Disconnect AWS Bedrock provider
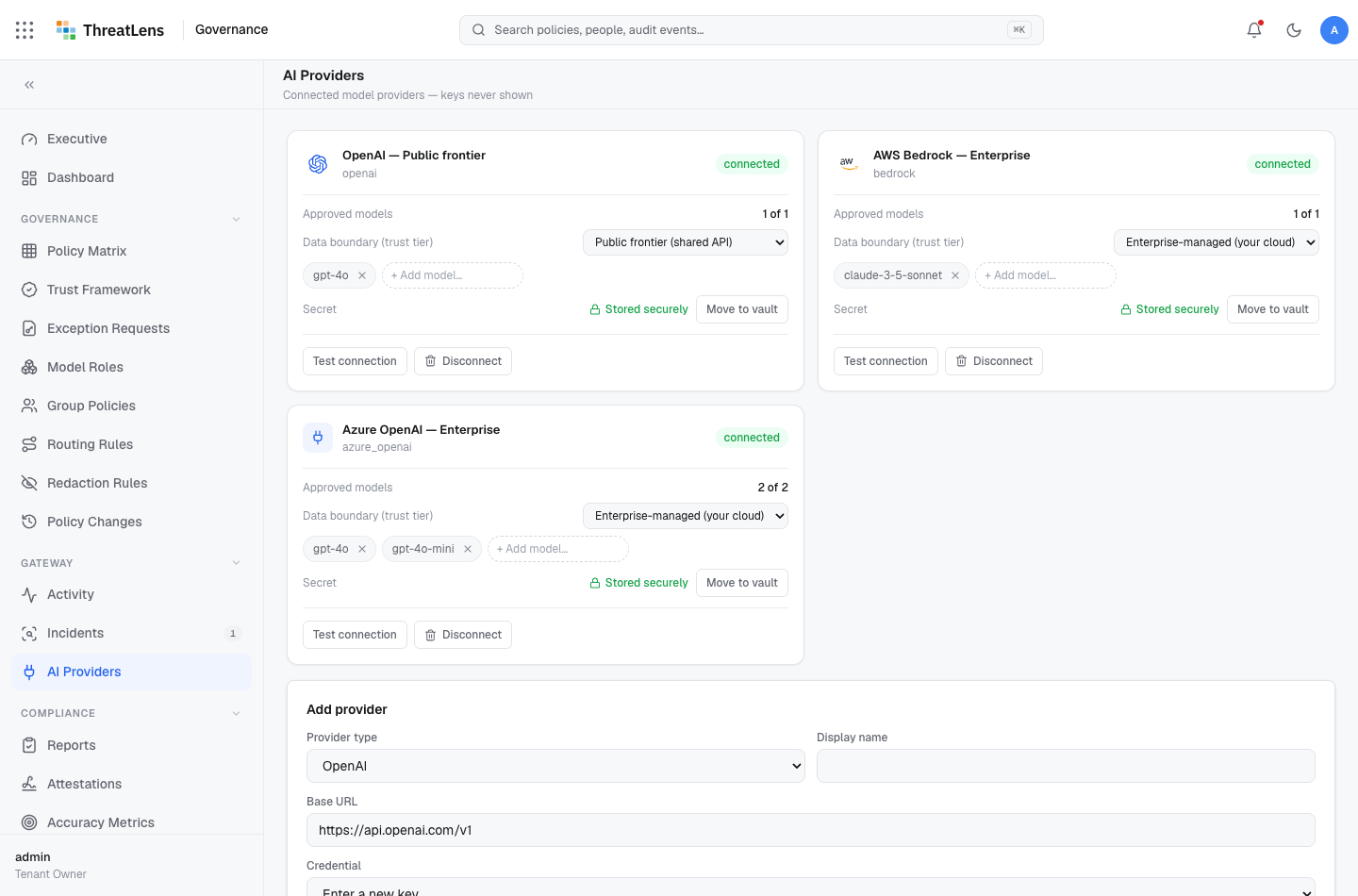Image resolution: width=1358 pixels, height=896 pixels. click(x=994, y=361)
